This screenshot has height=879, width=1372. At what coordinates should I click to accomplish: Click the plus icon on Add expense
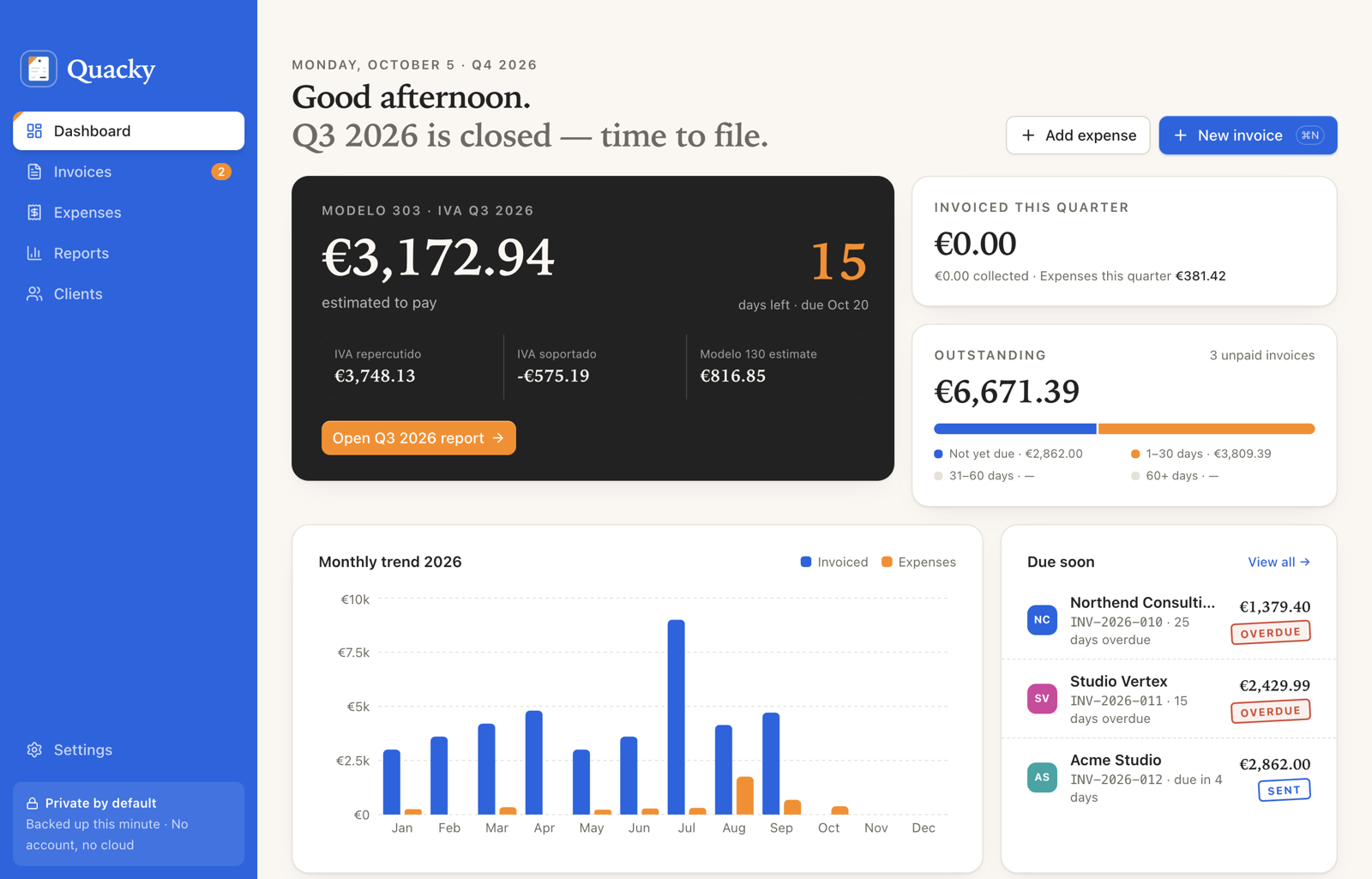[x=1028, y=135]
